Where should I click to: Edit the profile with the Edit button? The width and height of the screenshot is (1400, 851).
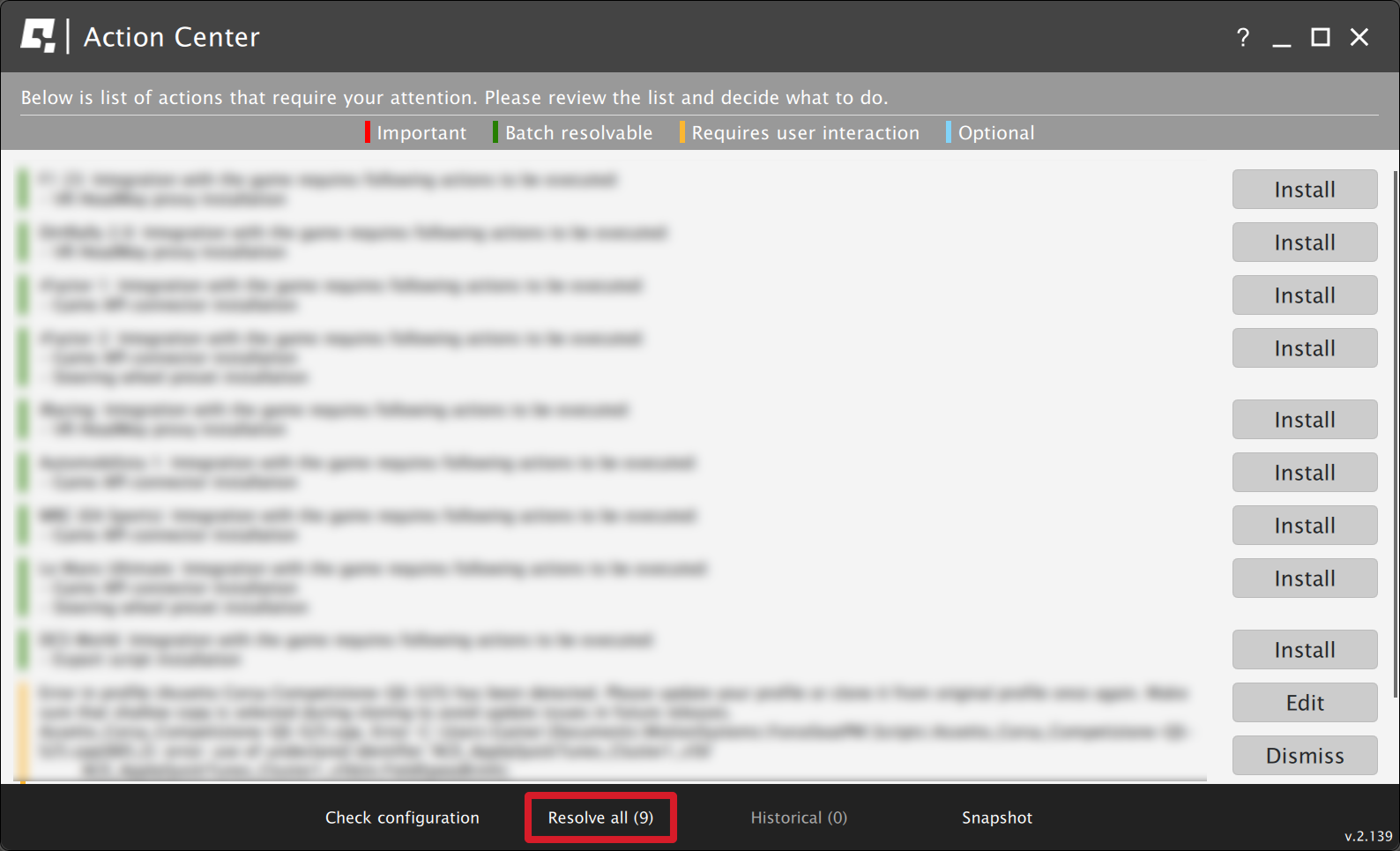1304,703
